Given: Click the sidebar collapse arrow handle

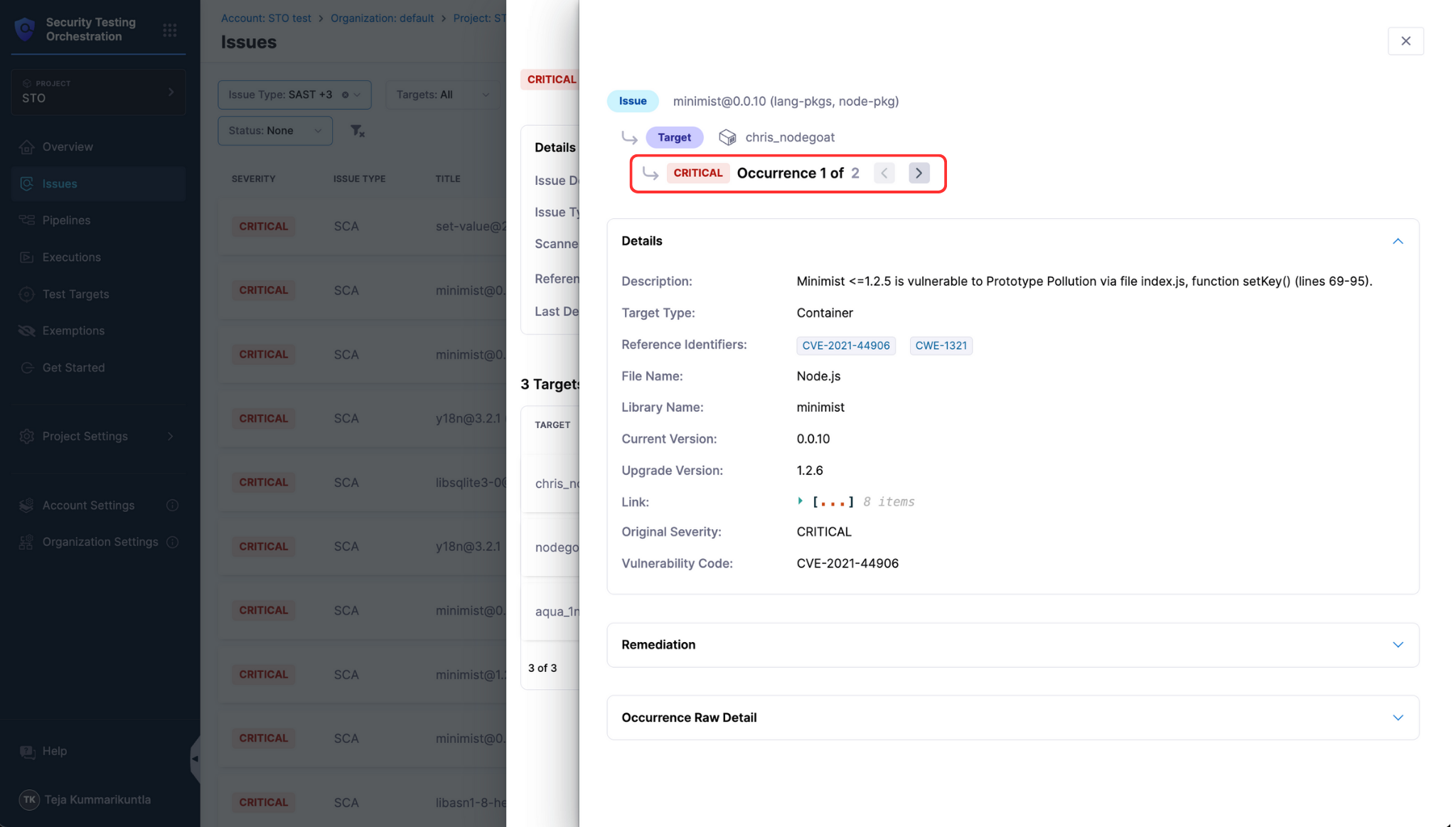Looking at the screenshot, I should pos(195,758).
